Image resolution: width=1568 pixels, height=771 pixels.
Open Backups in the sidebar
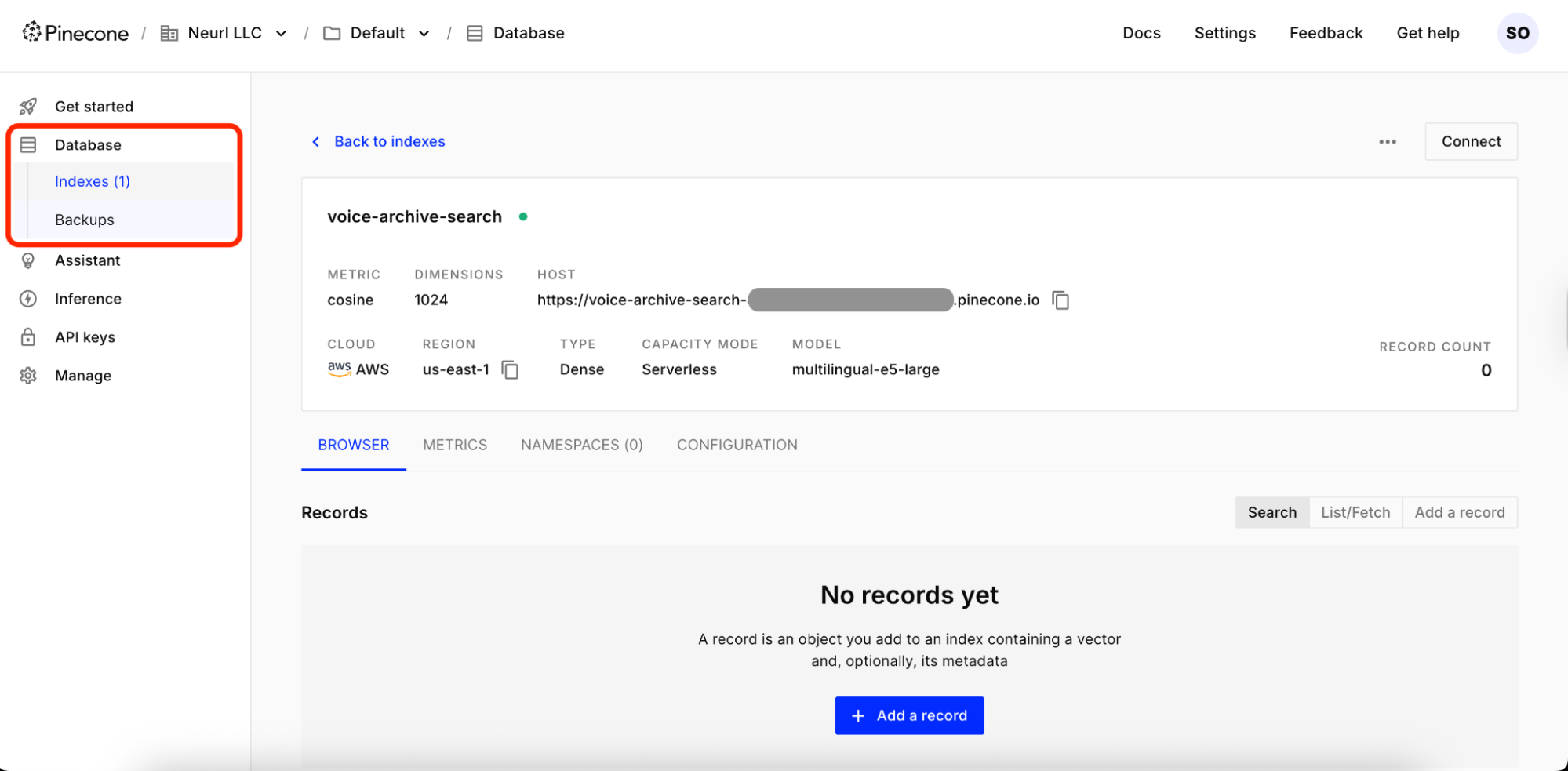click(85, 220)
